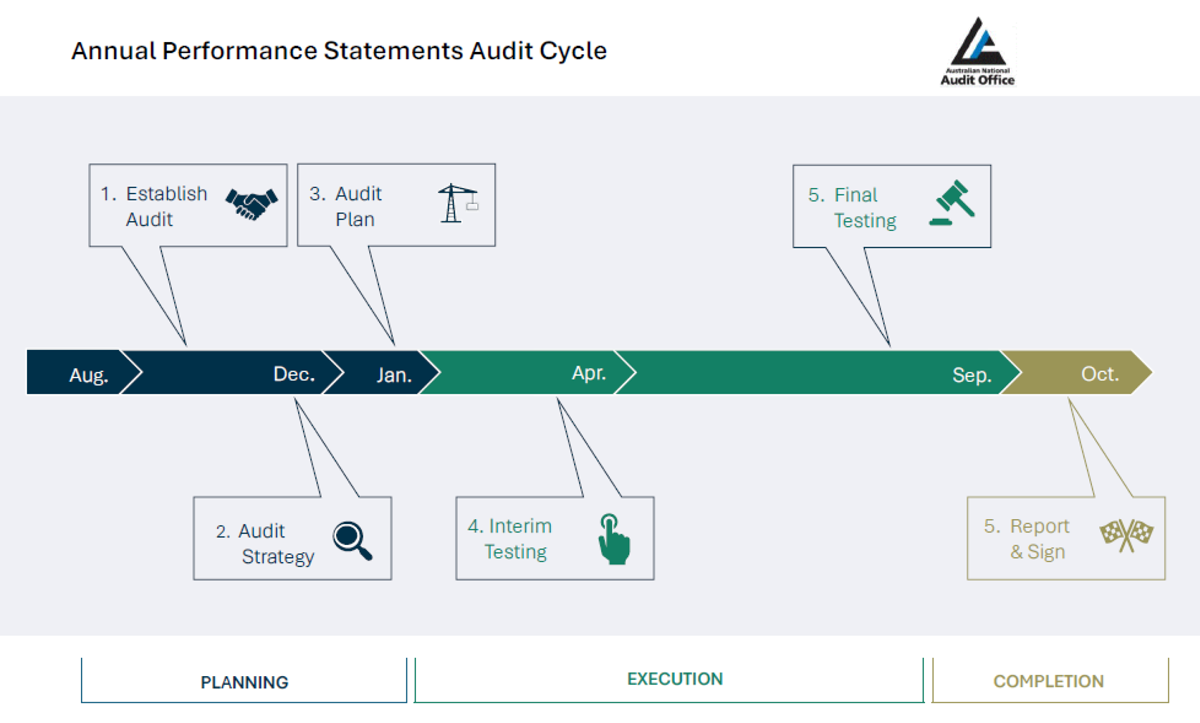Click the '4. Interim Testing' text
Image resolution: width=1200 pixels, height=723 pixels.
(510, 539)
